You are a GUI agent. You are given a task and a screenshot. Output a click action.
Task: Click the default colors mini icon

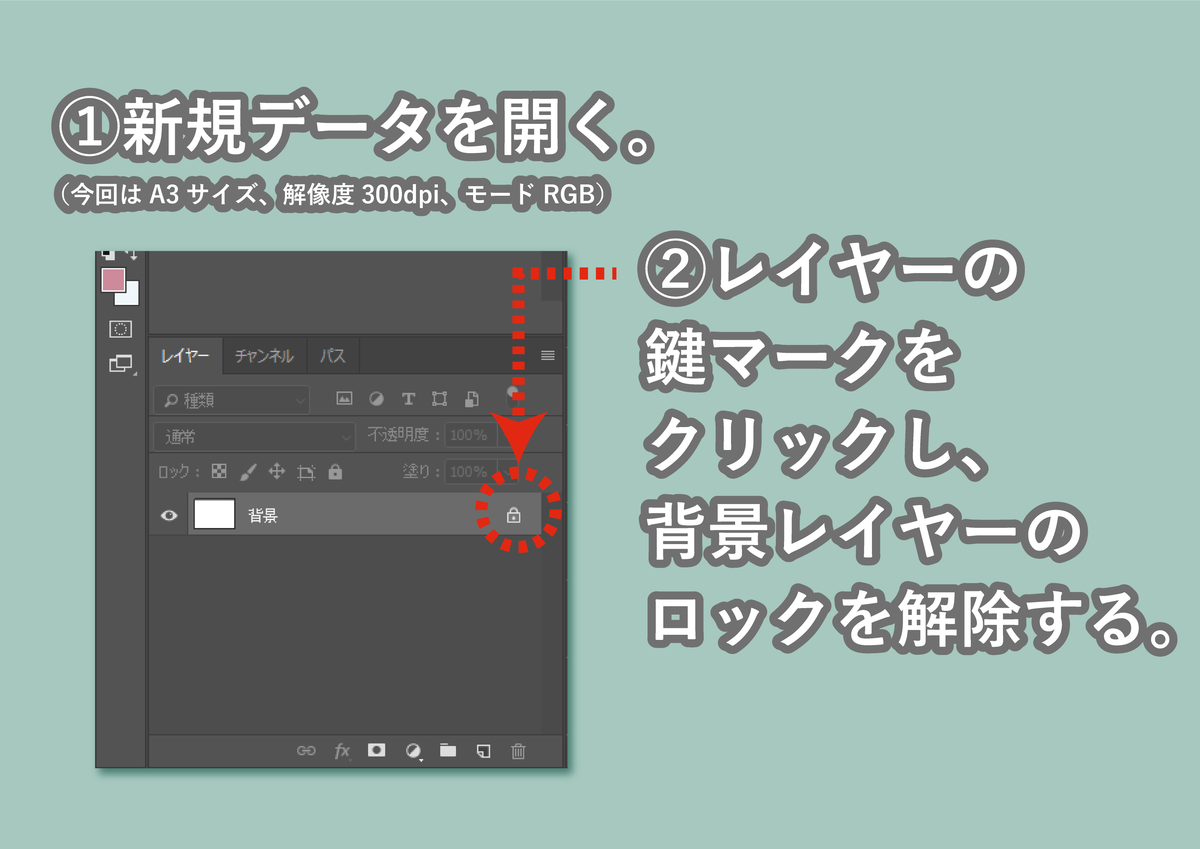tap(108, 256)
